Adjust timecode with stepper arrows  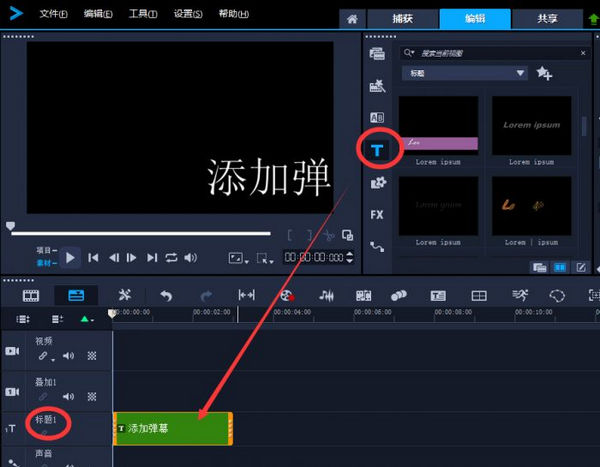click(x=349, y=257)
